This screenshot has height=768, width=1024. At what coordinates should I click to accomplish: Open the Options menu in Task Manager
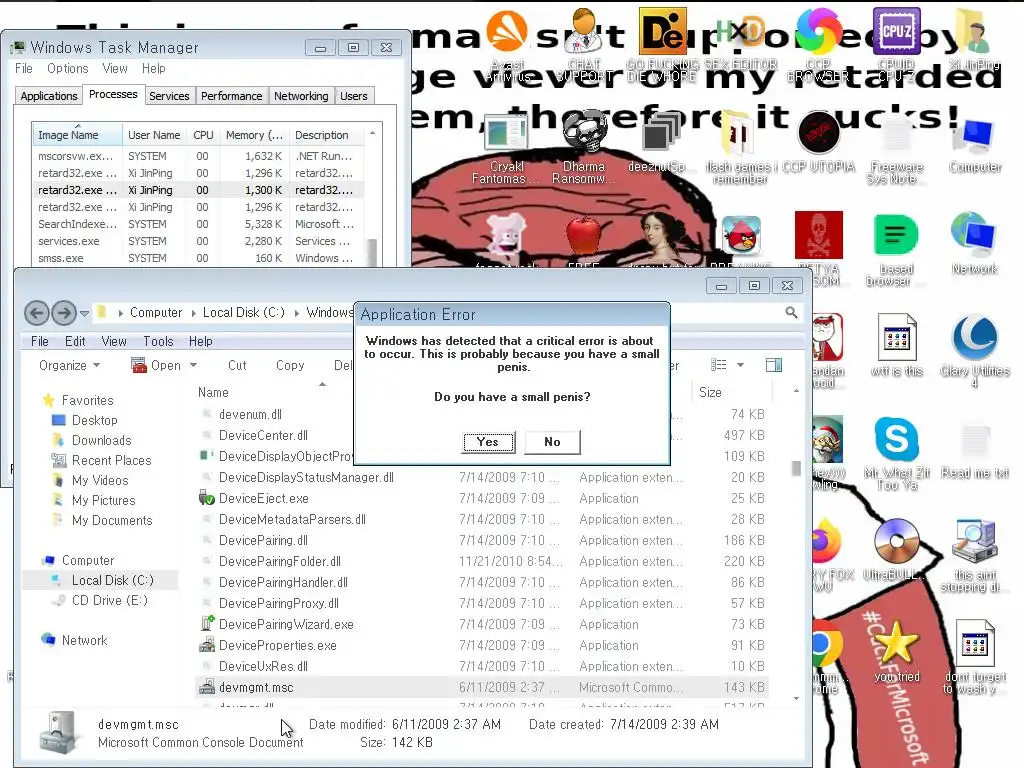tap(67, 69)
